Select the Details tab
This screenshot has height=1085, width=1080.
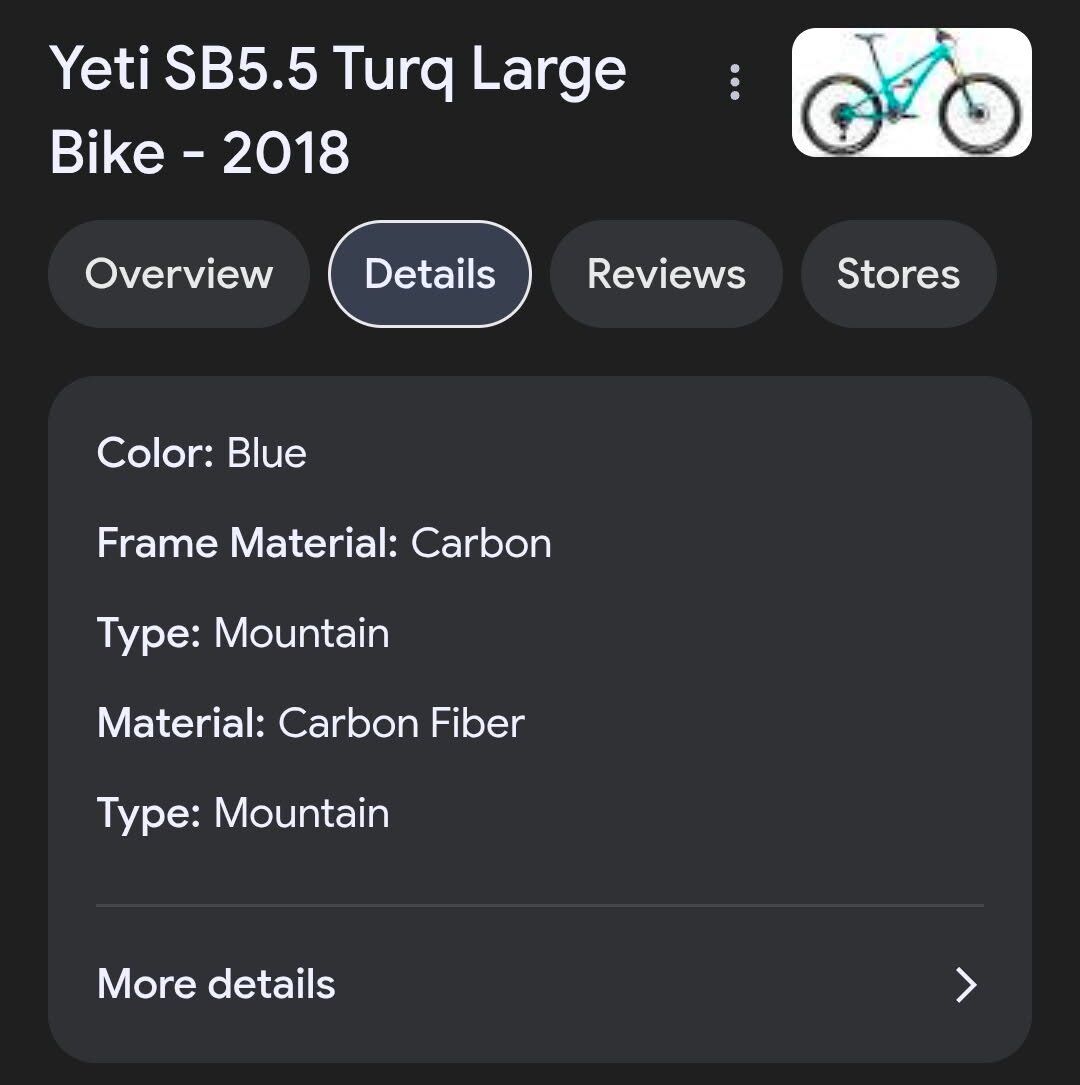[x=430, y=274]
